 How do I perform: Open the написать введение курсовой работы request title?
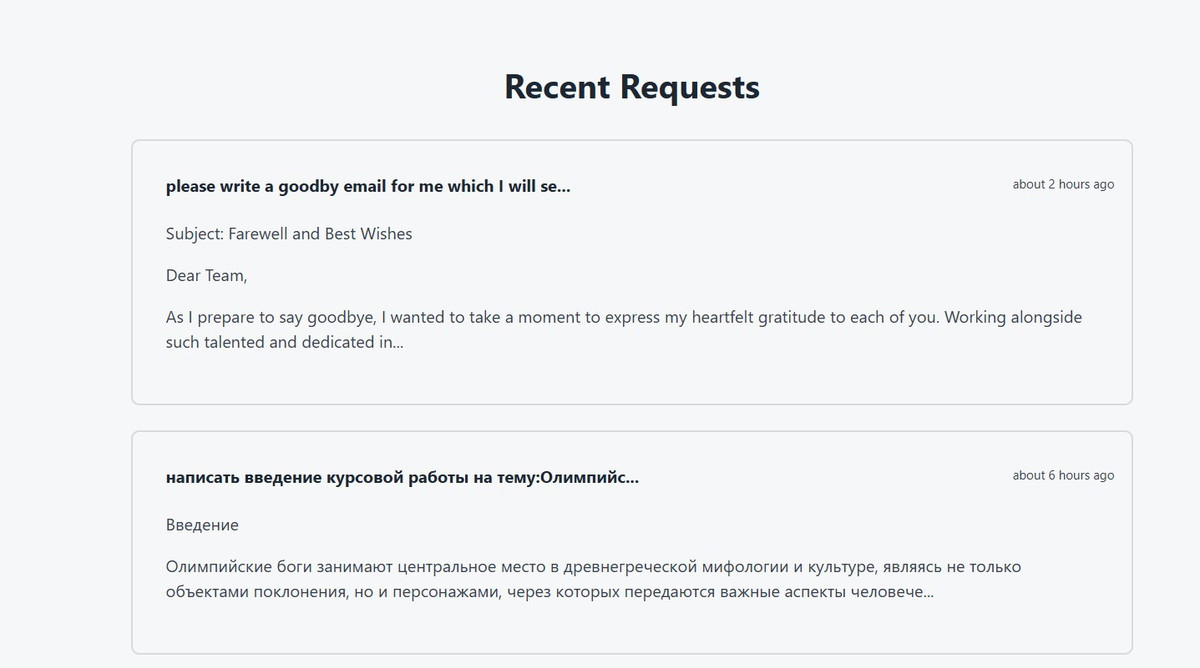(402, 477)
